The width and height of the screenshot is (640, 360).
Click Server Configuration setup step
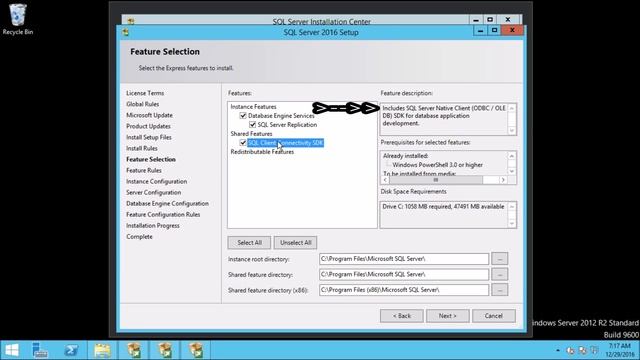click(x=153, y=192)
